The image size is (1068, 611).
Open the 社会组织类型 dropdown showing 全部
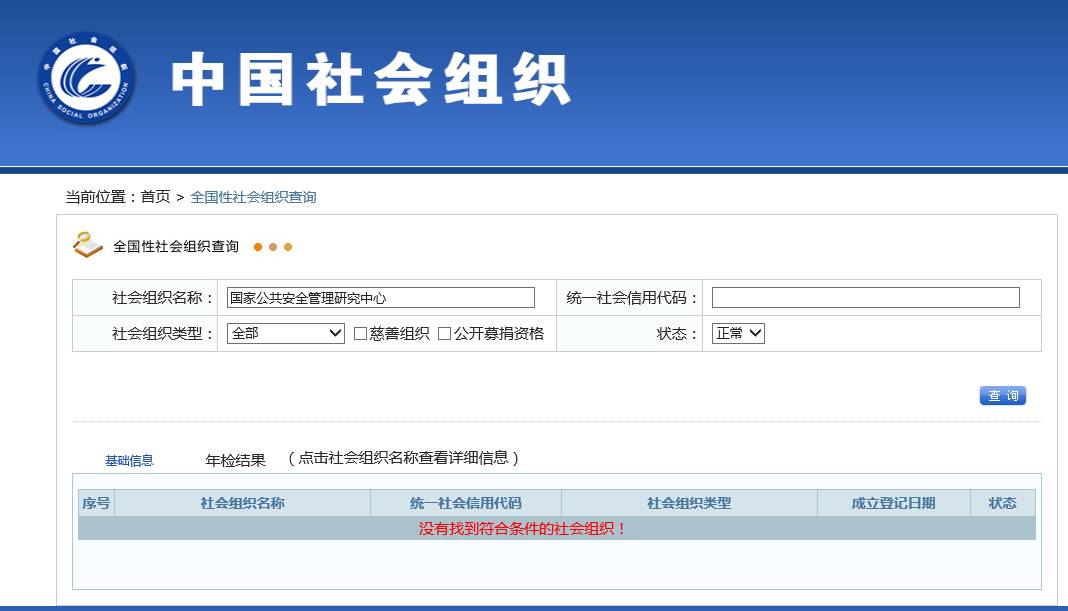pos(286,334)
